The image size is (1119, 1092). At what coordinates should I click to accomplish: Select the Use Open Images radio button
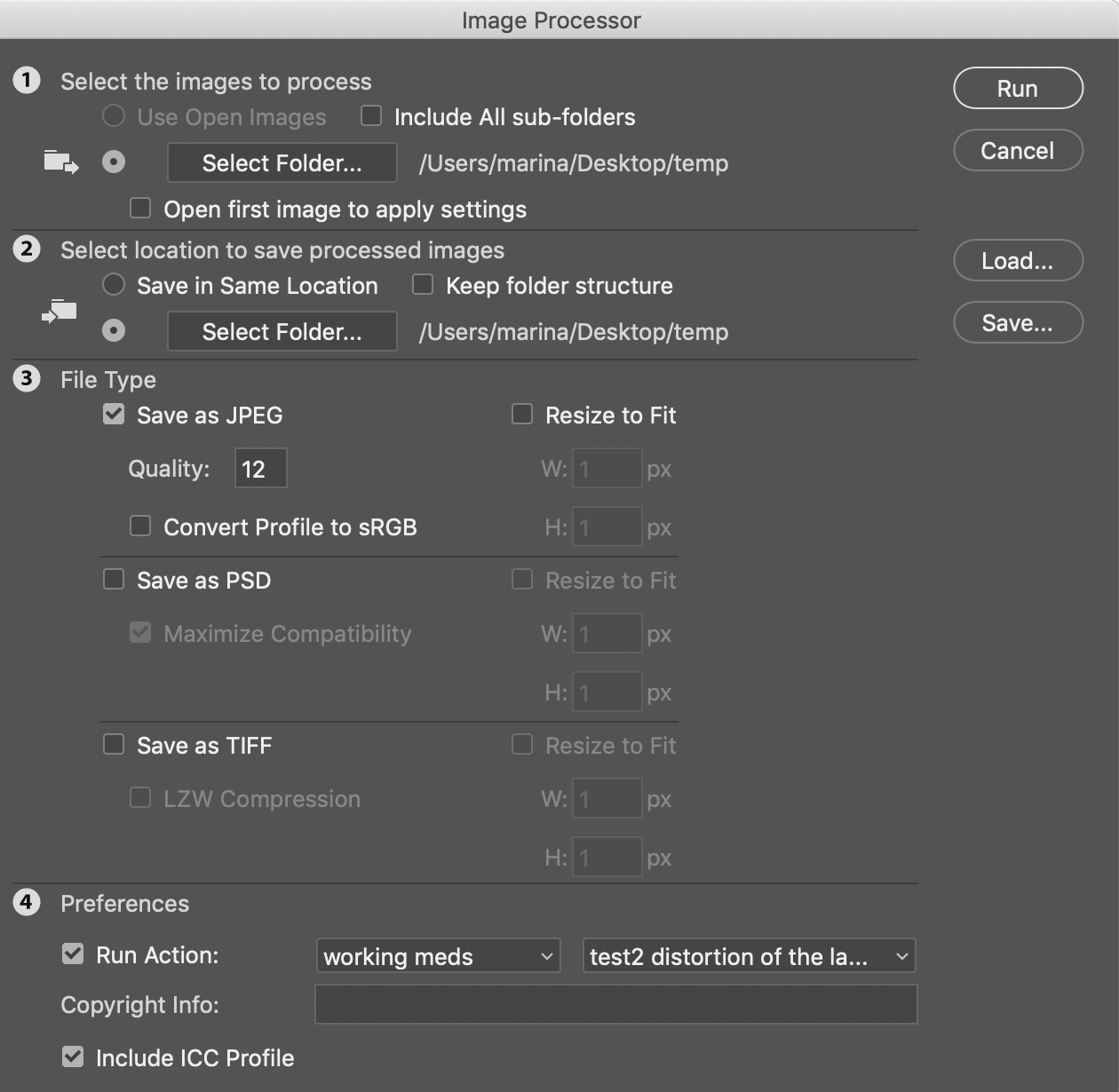pyautogui.click(x=113, y=115)
